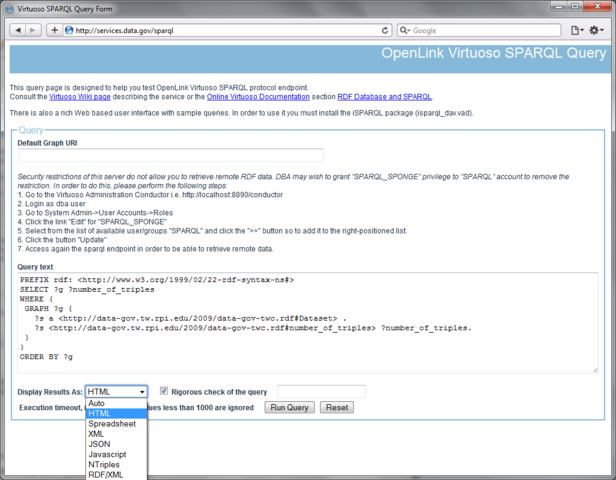Viewport: 616px width, 480px height.
Task: Click the globe site icon in address bar
Action: coord(69,30)
